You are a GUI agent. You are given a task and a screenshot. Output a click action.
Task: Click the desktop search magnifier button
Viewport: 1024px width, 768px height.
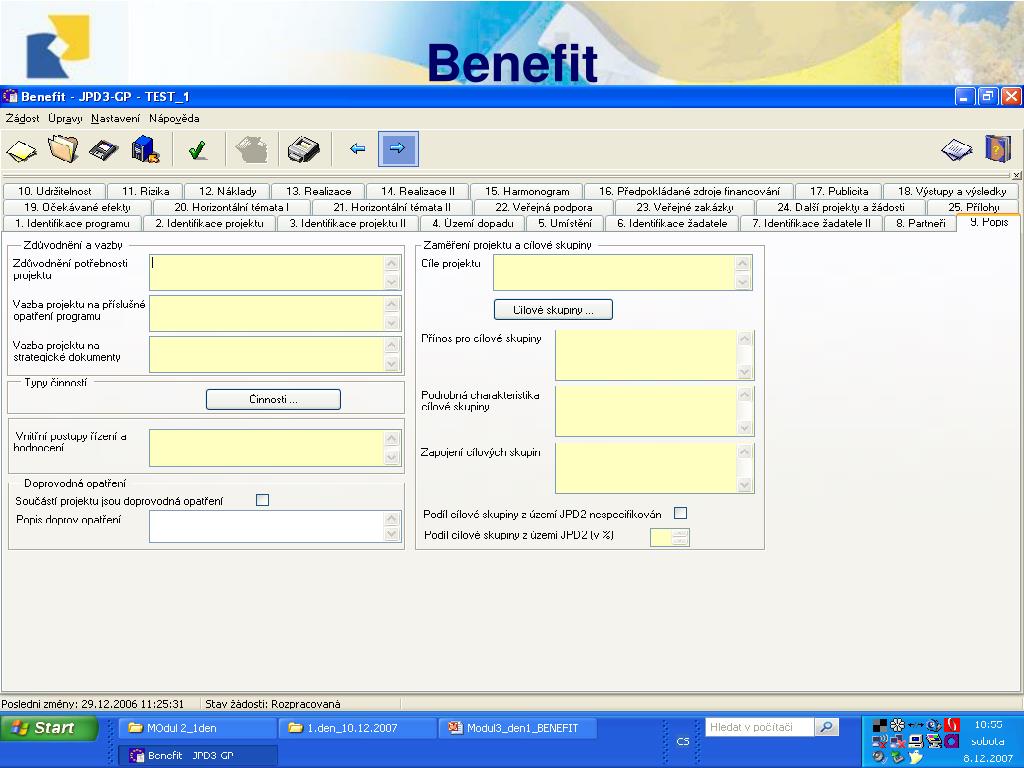[x=827, y=727]
